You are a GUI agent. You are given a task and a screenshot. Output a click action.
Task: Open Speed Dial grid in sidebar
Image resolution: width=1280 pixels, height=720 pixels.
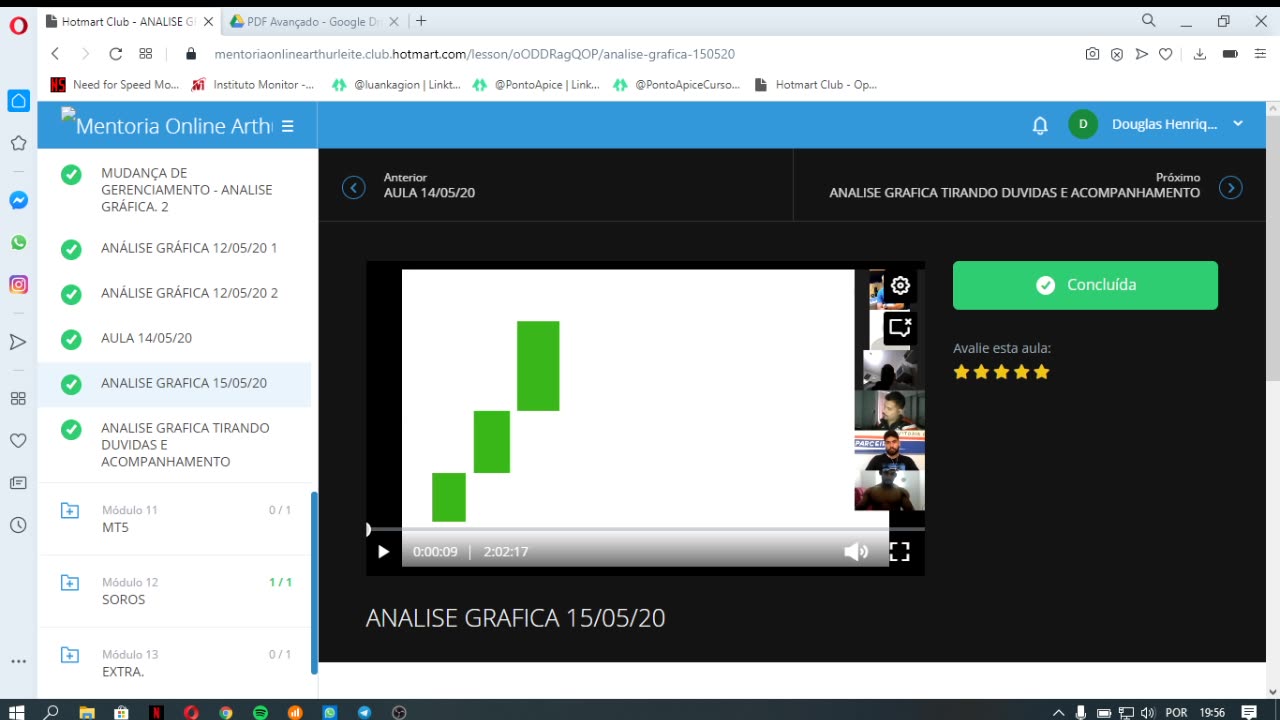pos(18,398)
